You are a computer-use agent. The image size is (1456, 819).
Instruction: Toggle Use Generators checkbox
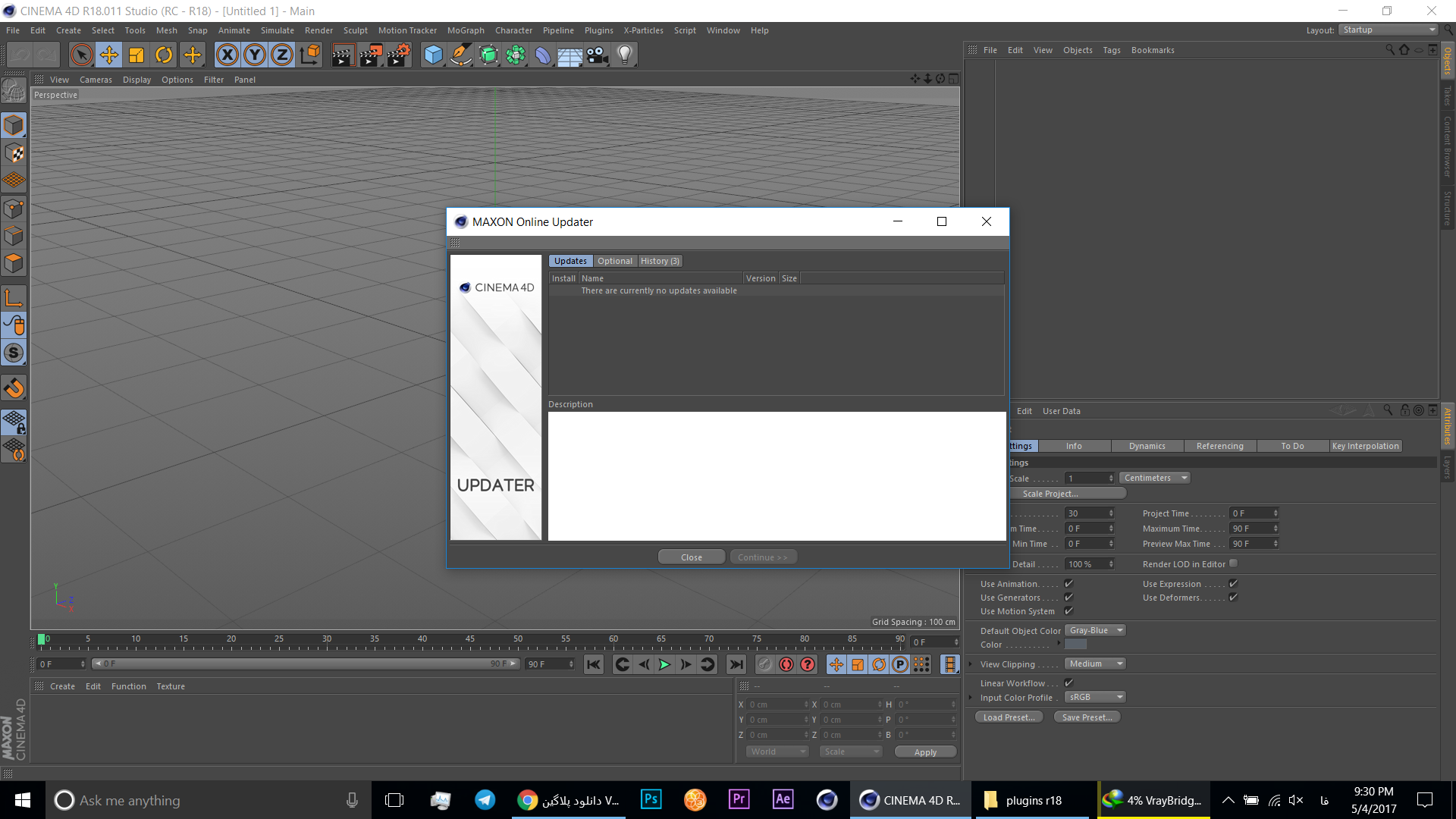click(x=1068, y=597)
